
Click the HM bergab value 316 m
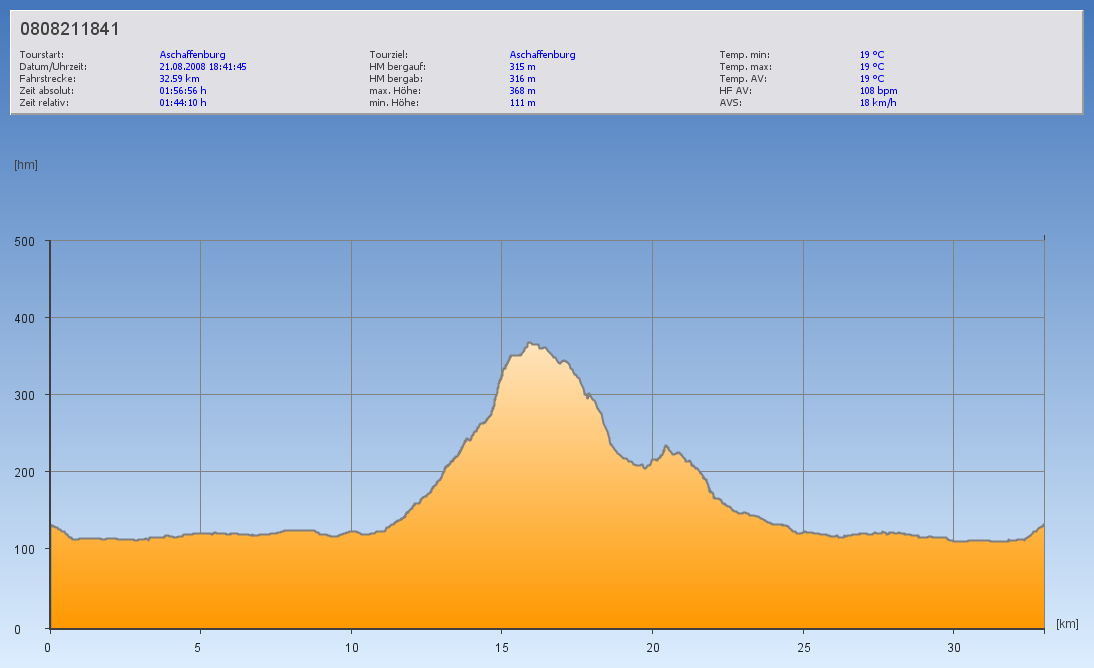click(x=522, y=78)
